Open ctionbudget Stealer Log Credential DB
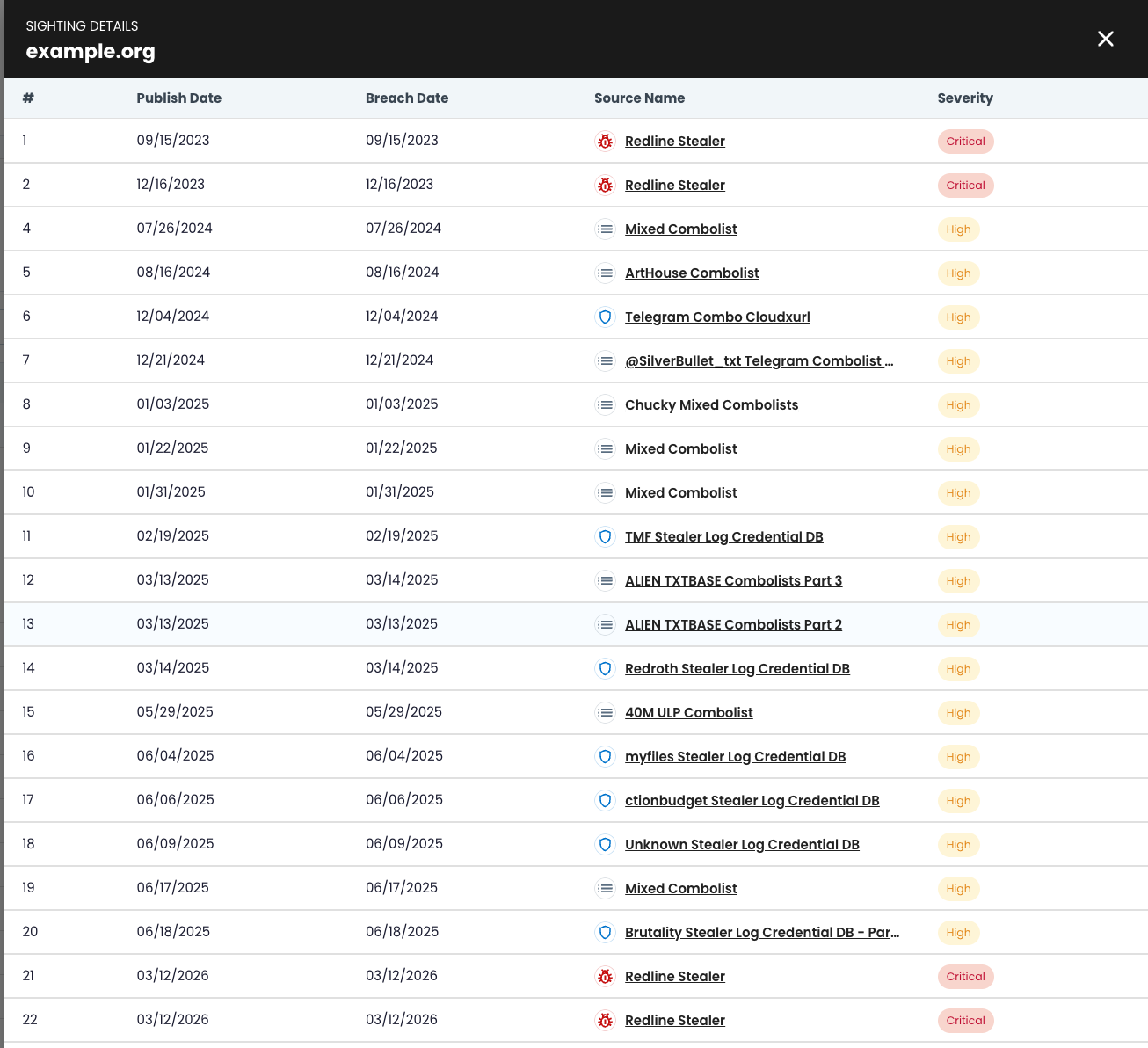The width and height of the screenshot is (1148, 1048). coord(752,800)
